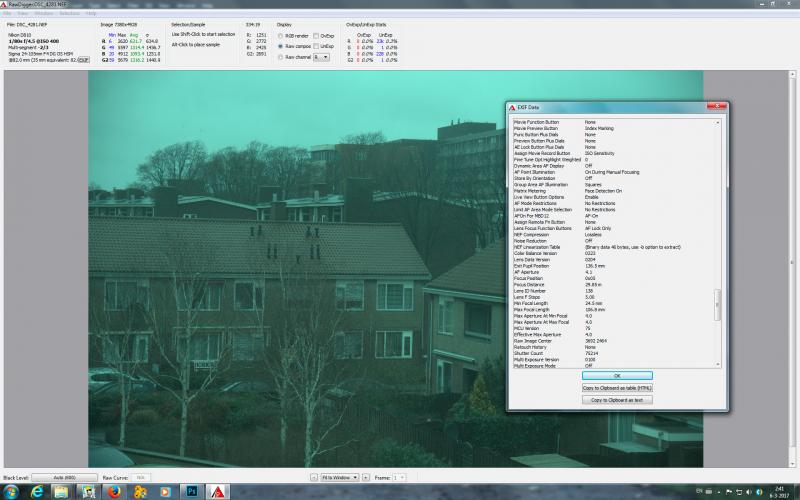Image resolution: width=800 pixels, height=500 pixels.
Task: Open the EXIF button in file info
Action: (x=83, y=60)
